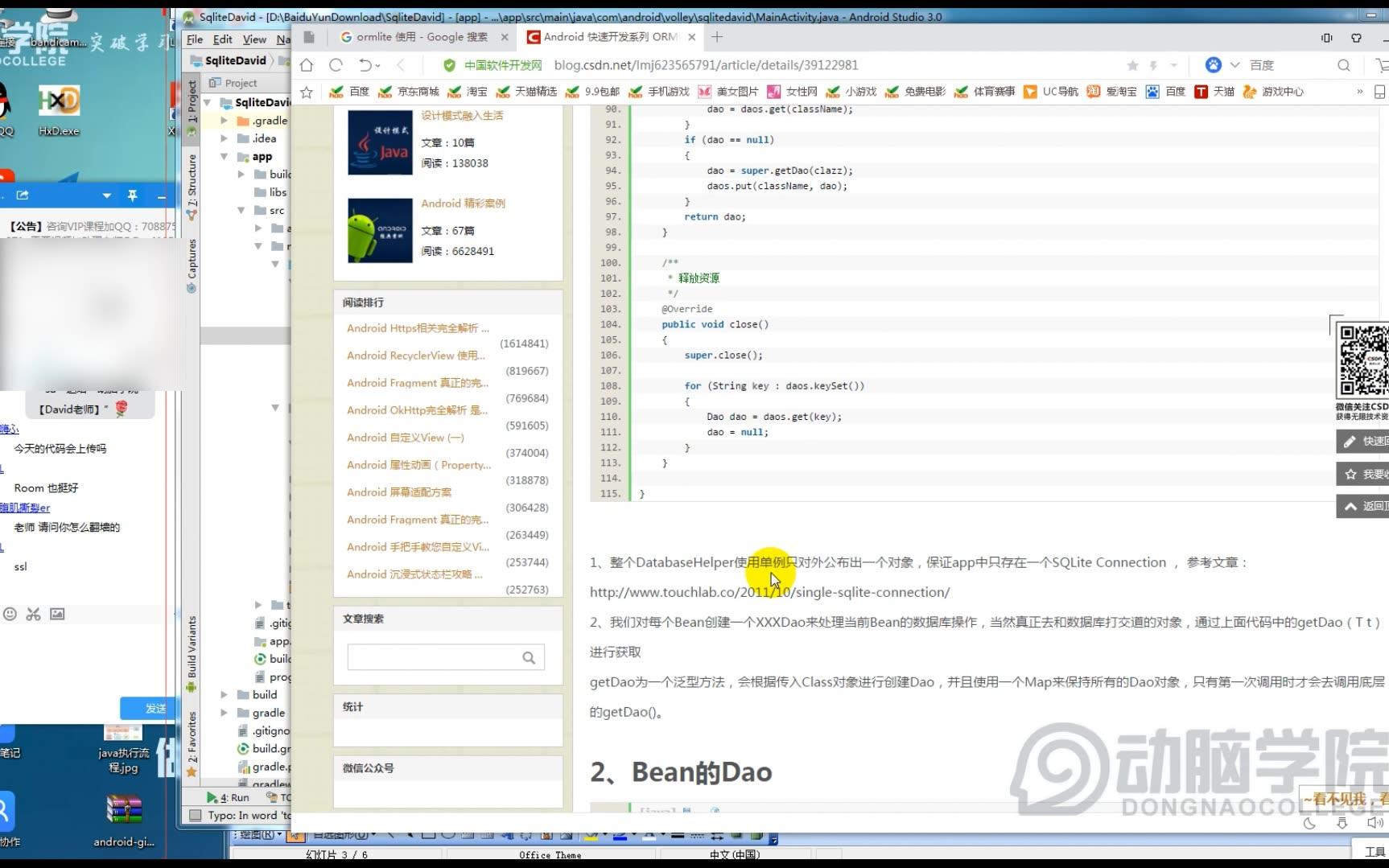Click the 发送 send button in chat
The image size is (1389, 868).
[147, 708]
